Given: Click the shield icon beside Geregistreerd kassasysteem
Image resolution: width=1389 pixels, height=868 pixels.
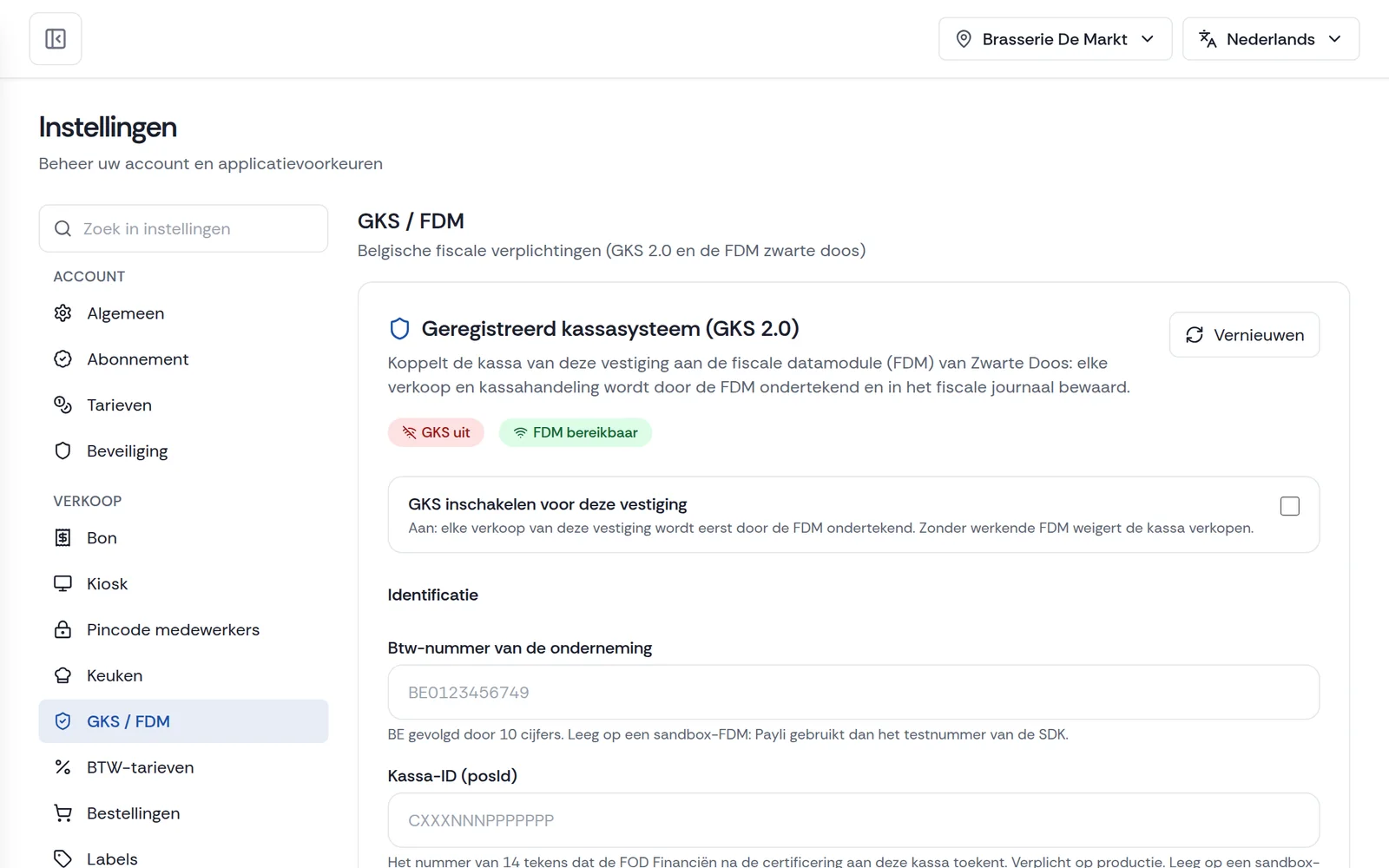Looking at the screenshot, I should pos(399,329).
